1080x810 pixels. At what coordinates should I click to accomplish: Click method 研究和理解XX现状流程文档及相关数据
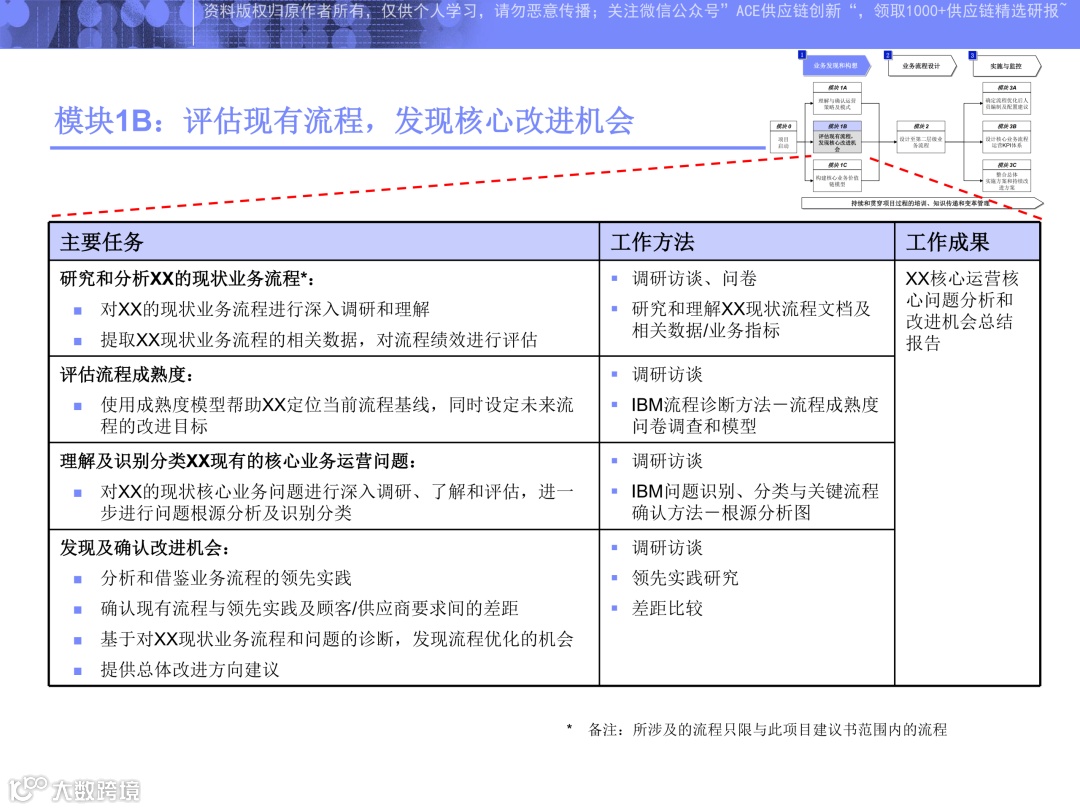(751, 320)
